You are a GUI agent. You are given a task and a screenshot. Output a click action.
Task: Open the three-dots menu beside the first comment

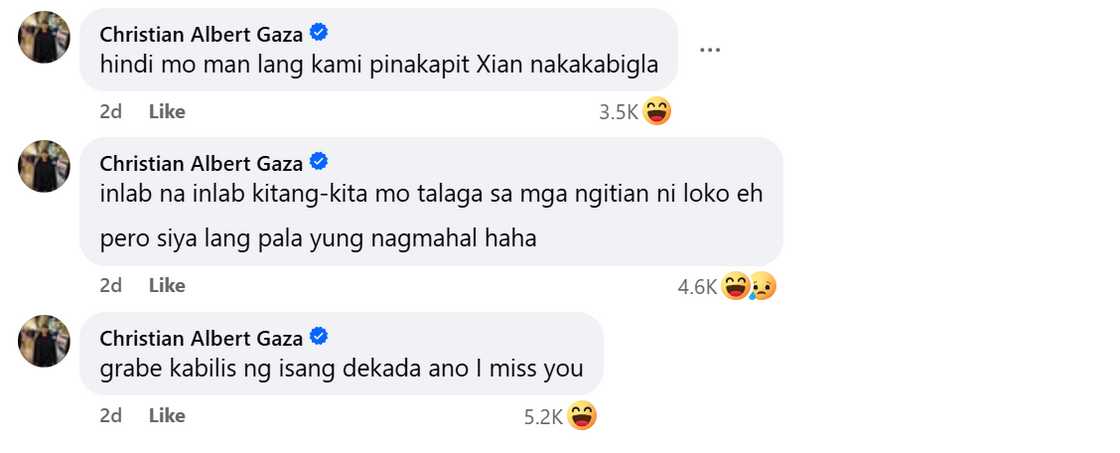pos(709,50)
